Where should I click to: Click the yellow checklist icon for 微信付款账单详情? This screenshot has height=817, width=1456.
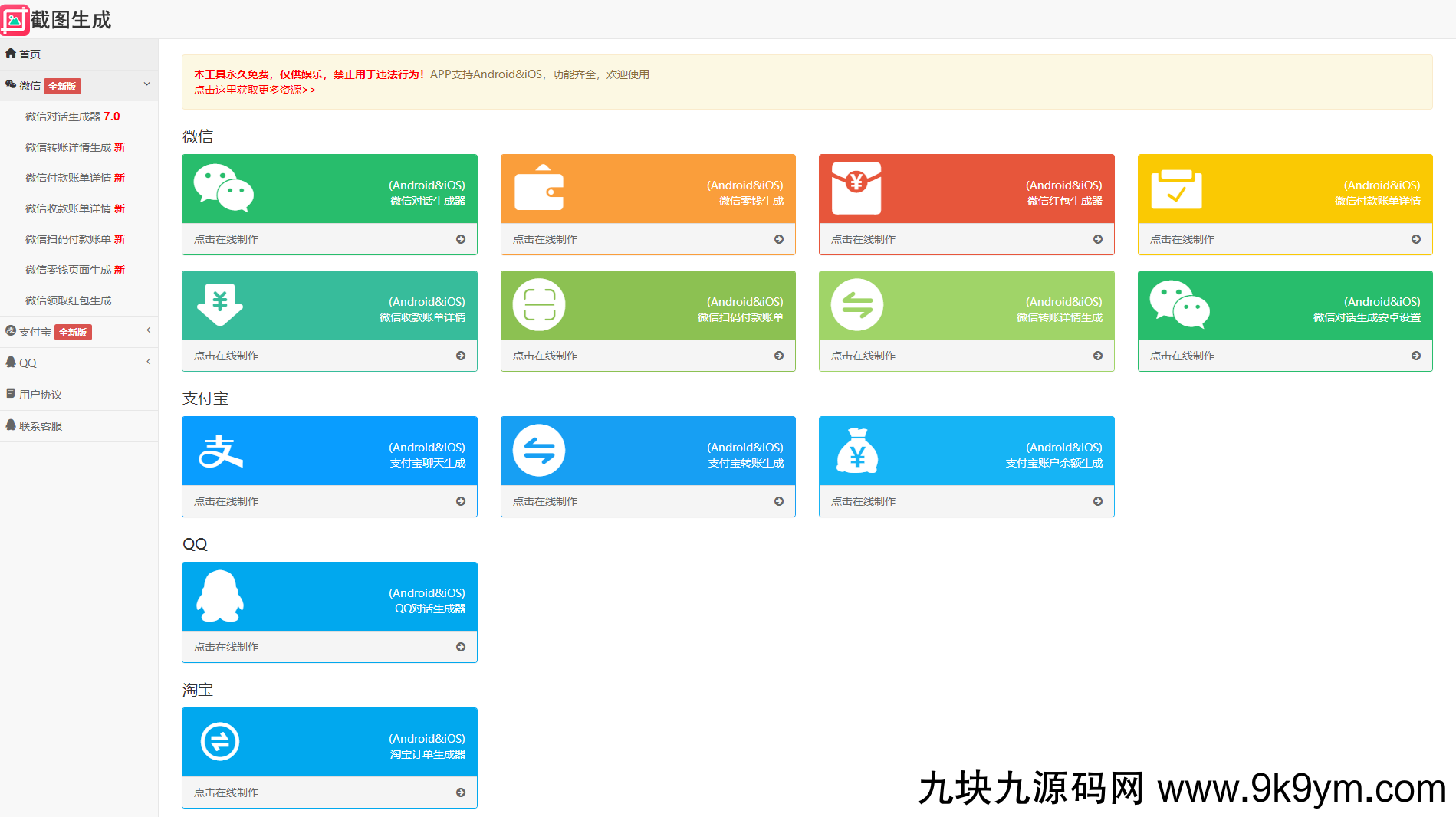1177,188
